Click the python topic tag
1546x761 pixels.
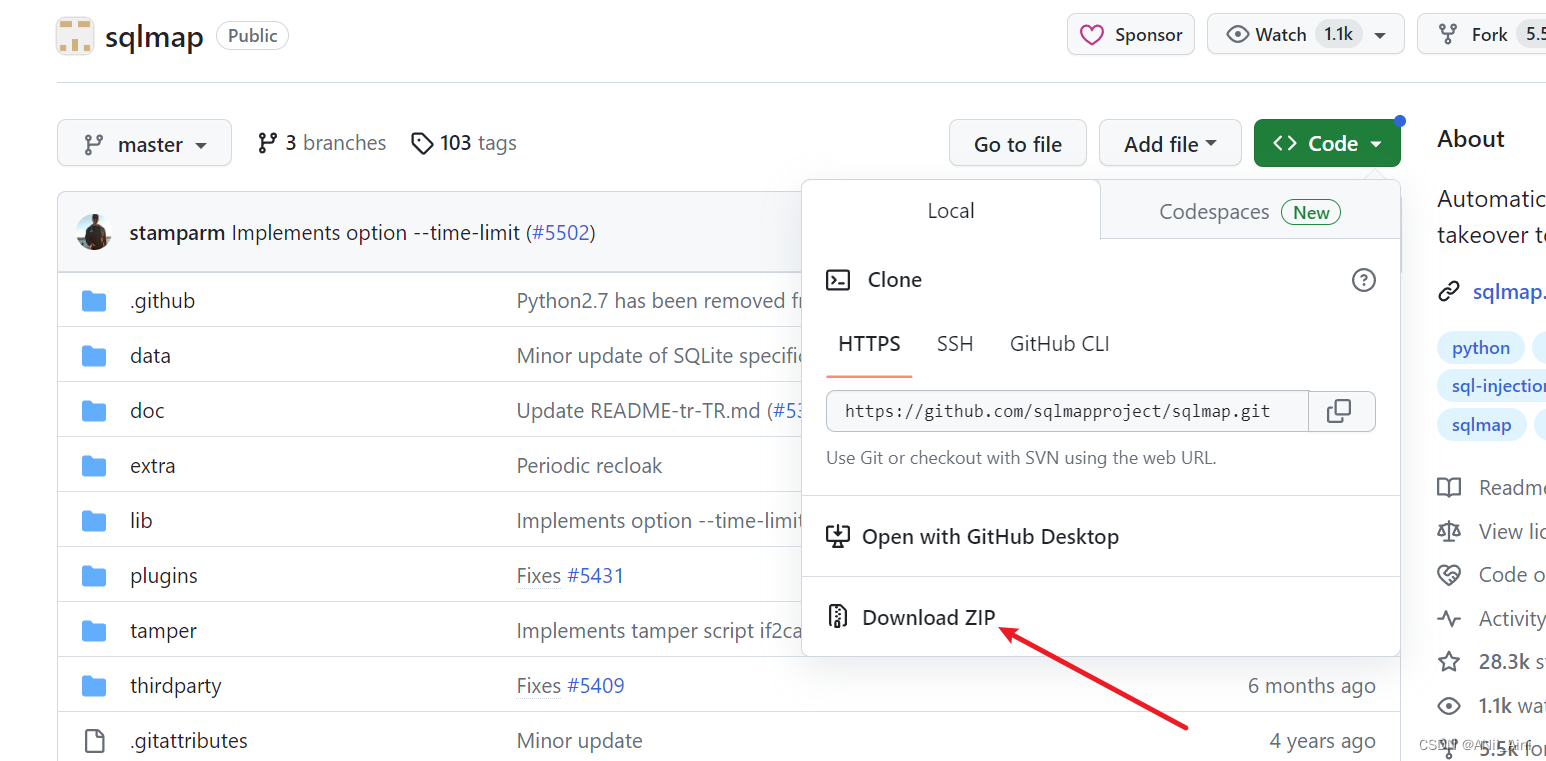coord(1481,348)
